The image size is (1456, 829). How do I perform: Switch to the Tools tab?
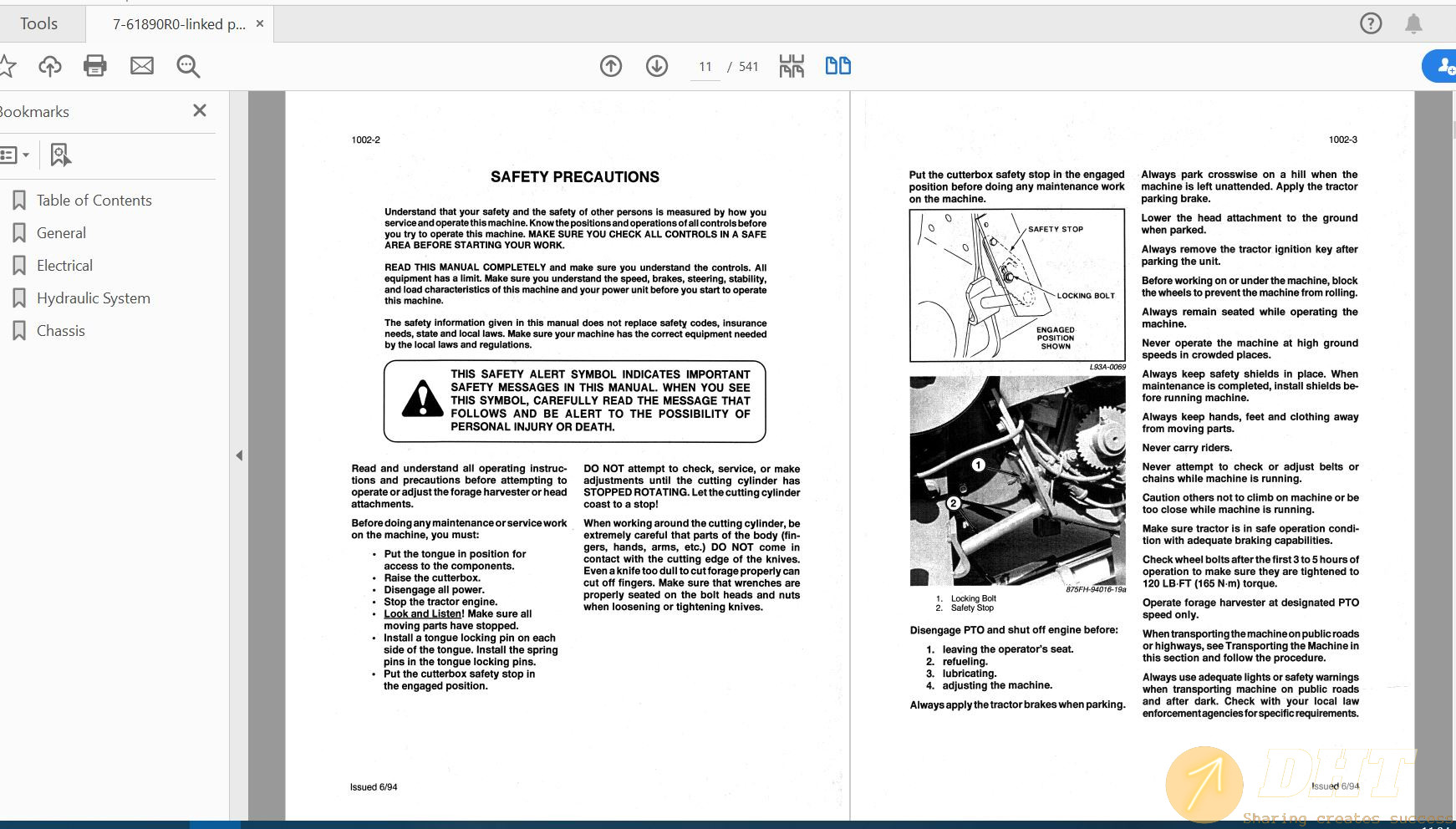(39, 23)
